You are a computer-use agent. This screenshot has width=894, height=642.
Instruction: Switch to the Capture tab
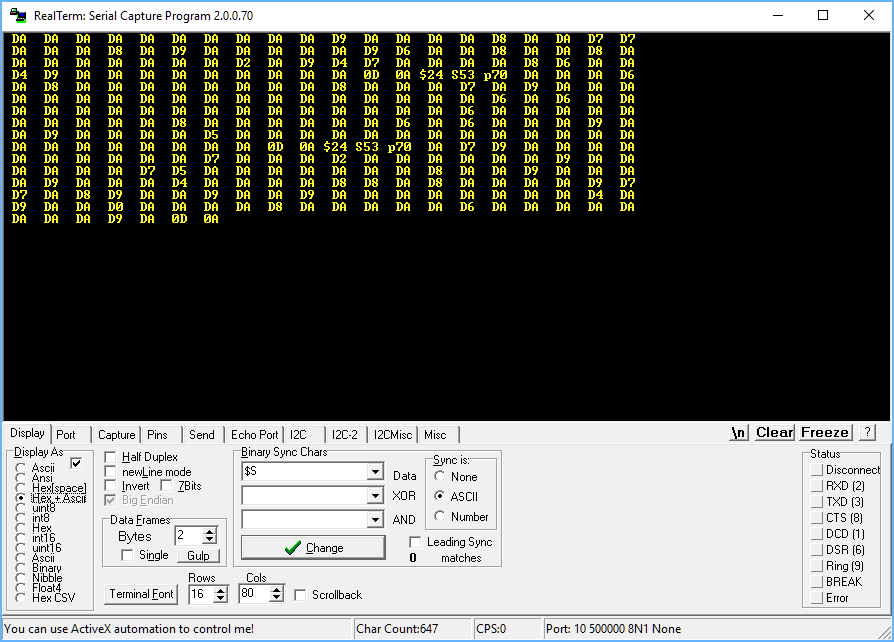tap(116, 434)
